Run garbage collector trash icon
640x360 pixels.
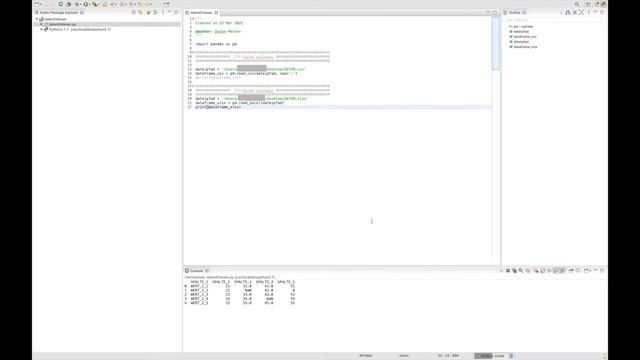coord(511,356)
